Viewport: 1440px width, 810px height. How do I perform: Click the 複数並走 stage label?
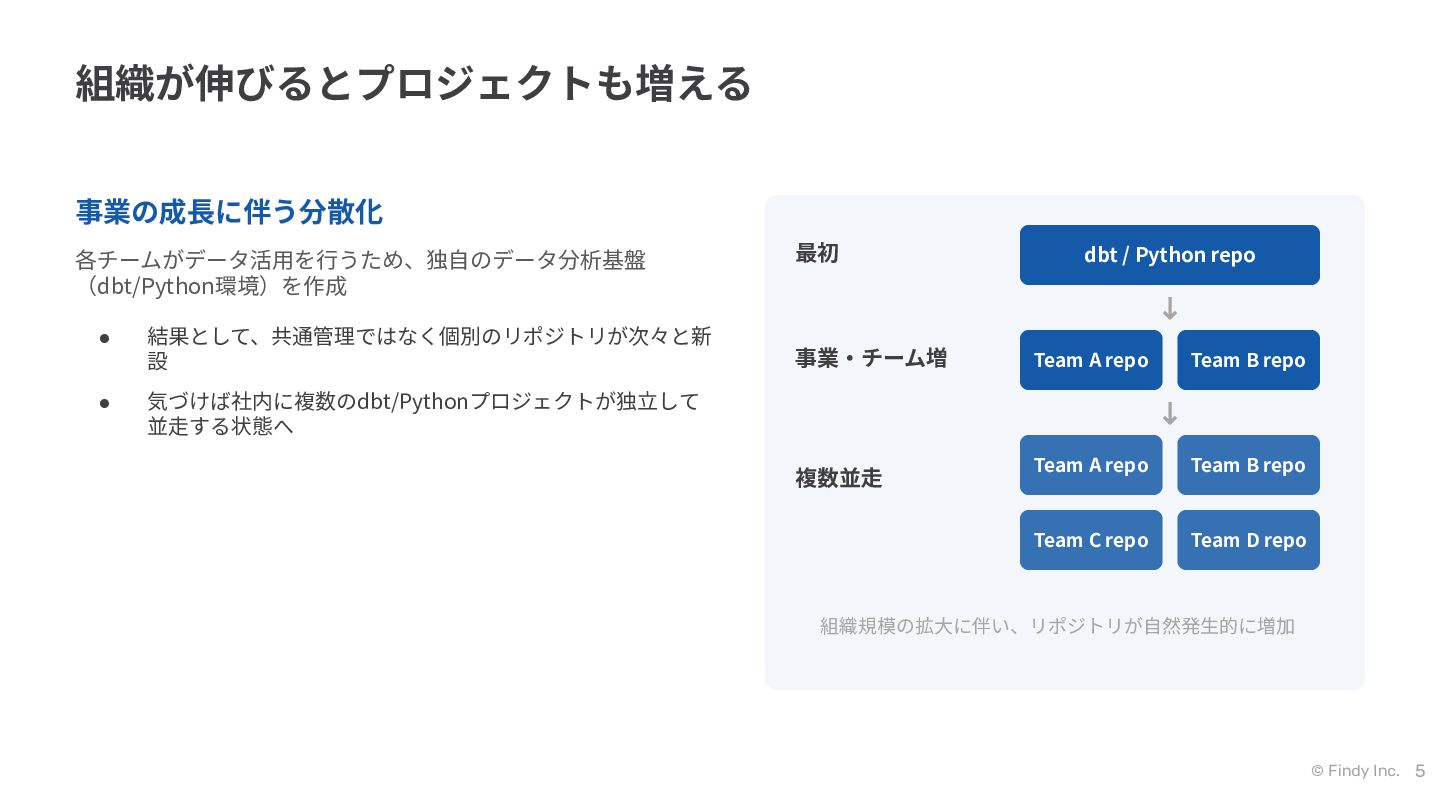pyautogui.click(x=839, y=478)
